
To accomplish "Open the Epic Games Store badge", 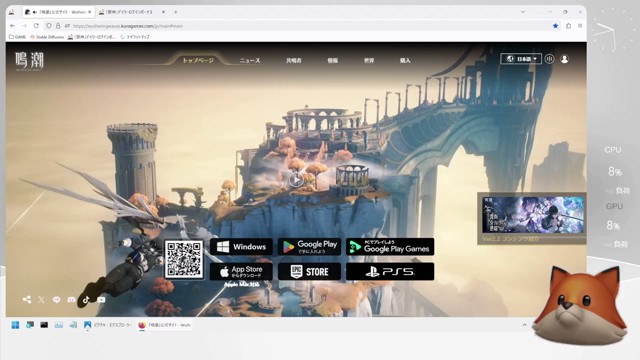I will tap(309, 271).
